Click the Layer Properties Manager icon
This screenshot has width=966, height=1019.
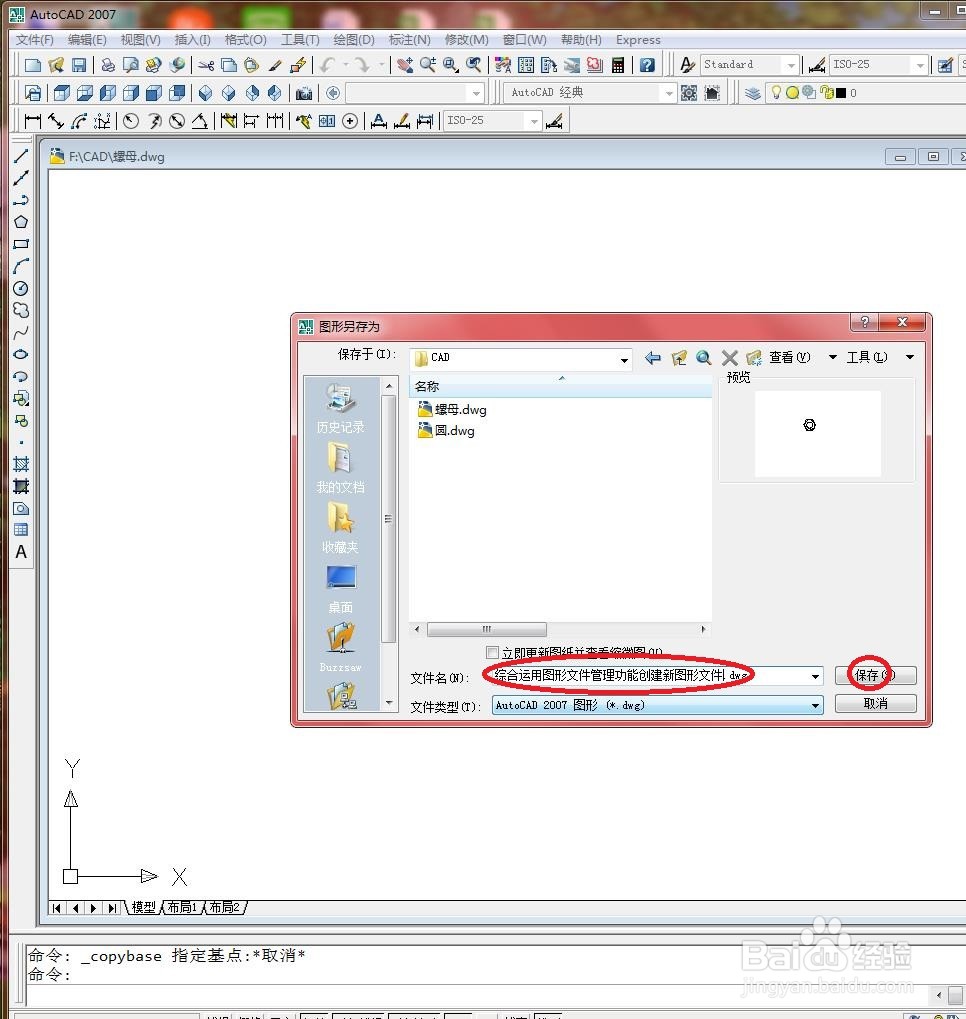click(753, 93)
